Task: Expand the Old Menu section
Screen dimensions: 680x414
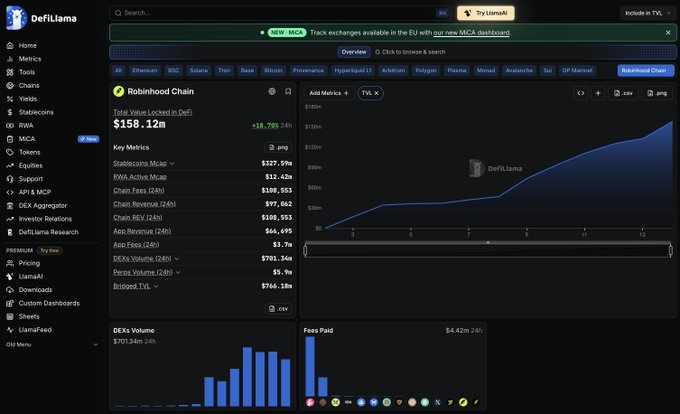Action: [x=52, y=345]
